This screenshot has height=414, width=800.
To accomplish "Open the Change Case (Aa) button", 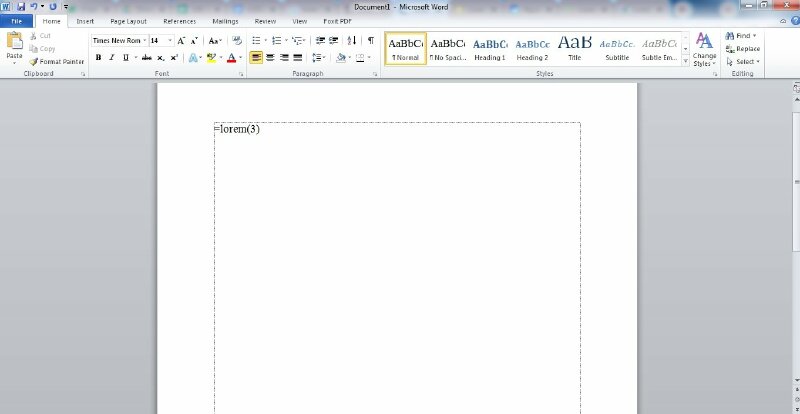I will [x=215, y=41].
